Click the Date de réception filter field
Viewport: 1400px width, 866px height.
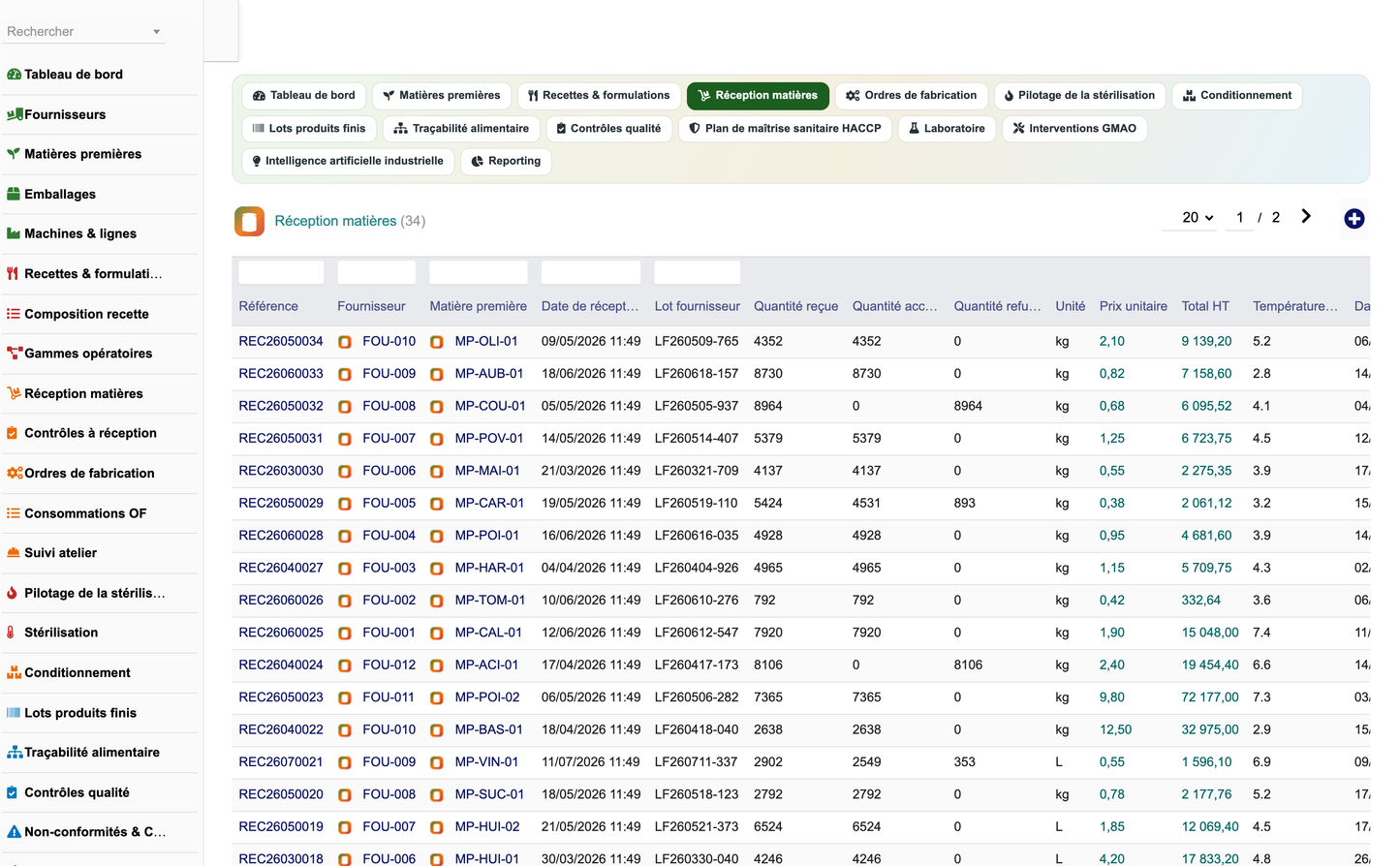tap(591, 272)
